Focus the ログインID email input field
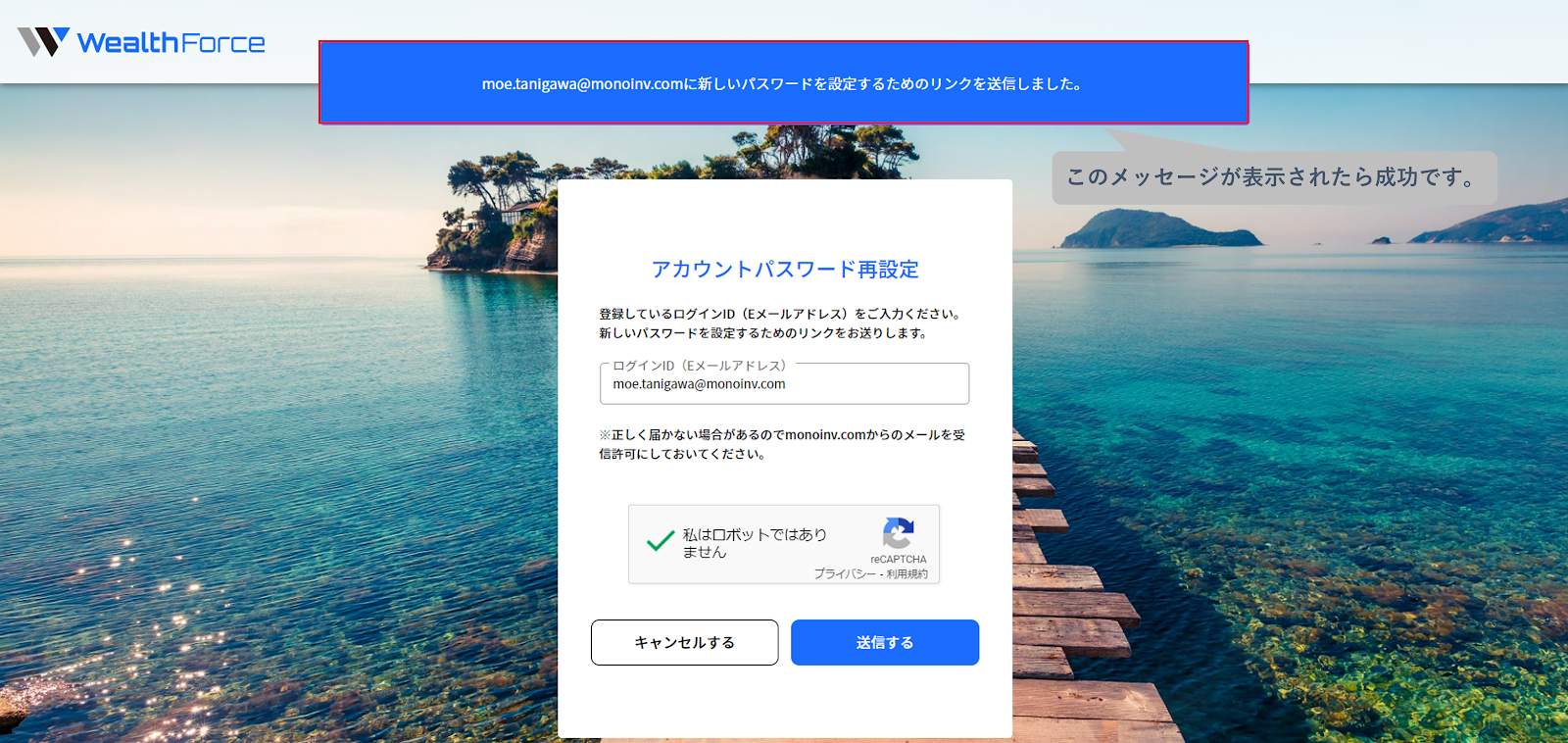Image resolution: width=1568 pixels, height=743 pixels. click(784, 384)
